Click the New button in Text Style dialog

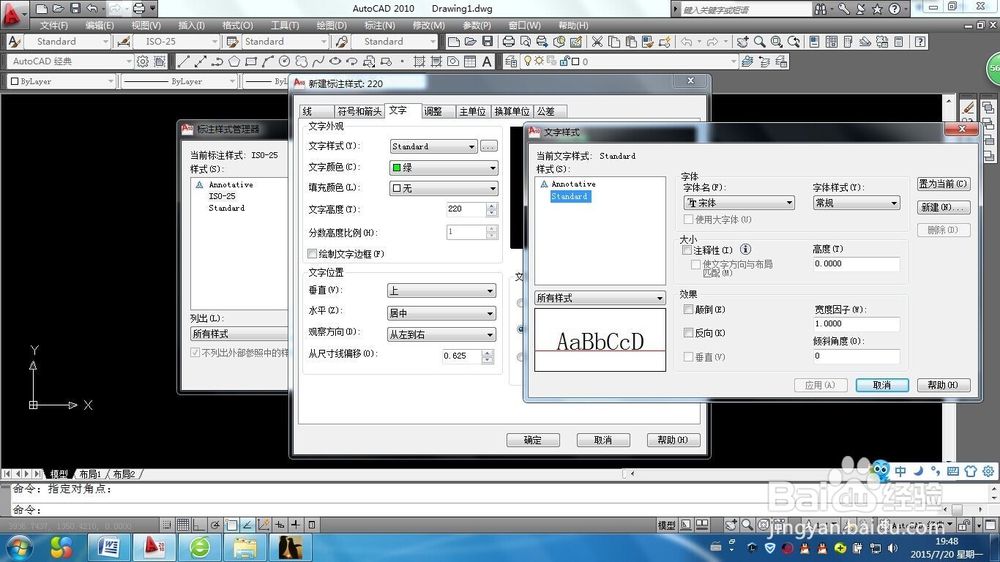[944, 207]
